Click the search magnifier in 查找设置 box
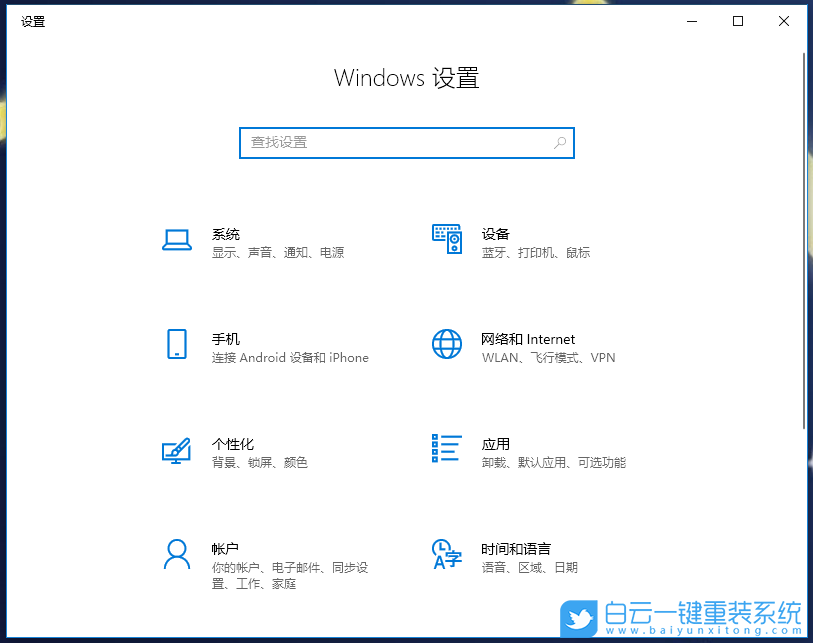The width and height of the screenshot is (813, 643). point(560,143)
